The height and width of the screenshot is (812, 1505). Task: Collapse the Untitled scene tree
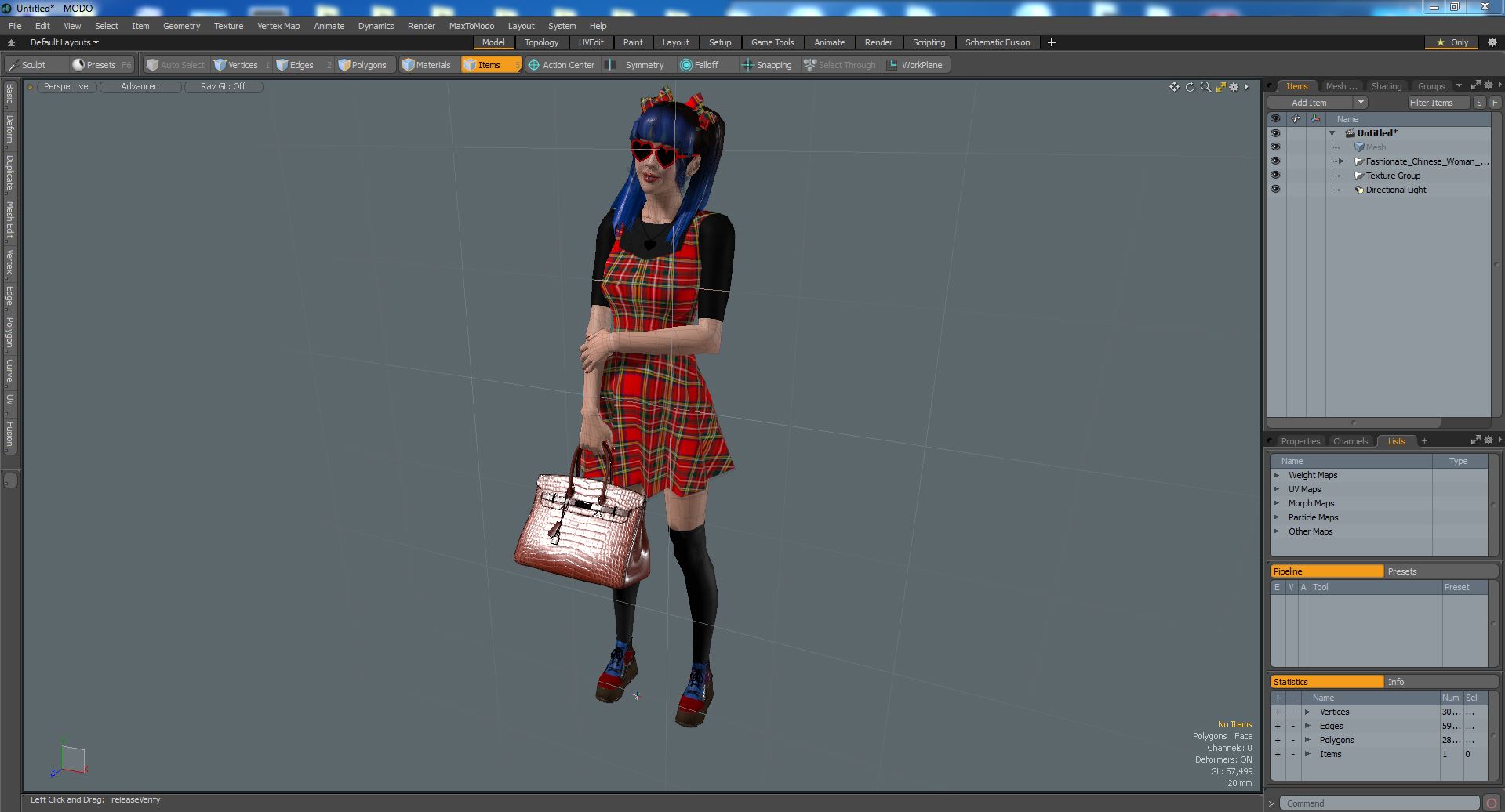tap(1332, 133)
